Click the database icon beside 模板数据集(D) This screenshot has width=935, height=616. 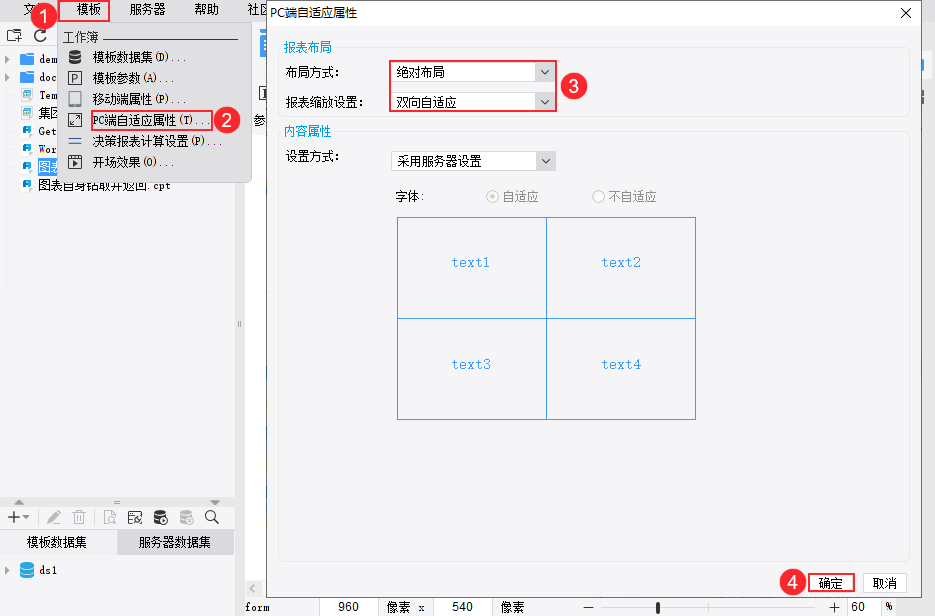(75, 57)
